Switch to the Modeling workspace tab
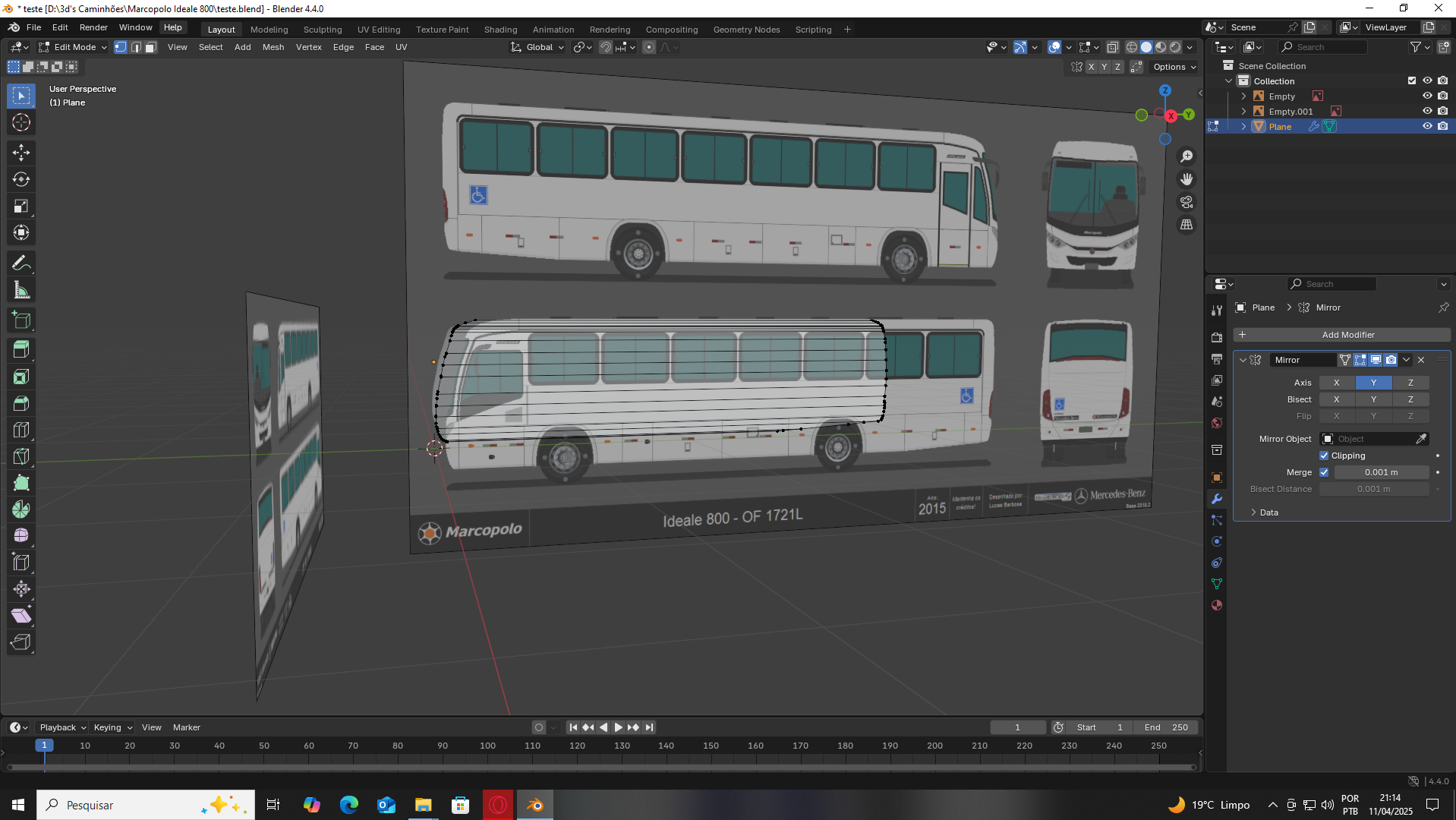Screen dimensions: 1456x820 [269, 30]
